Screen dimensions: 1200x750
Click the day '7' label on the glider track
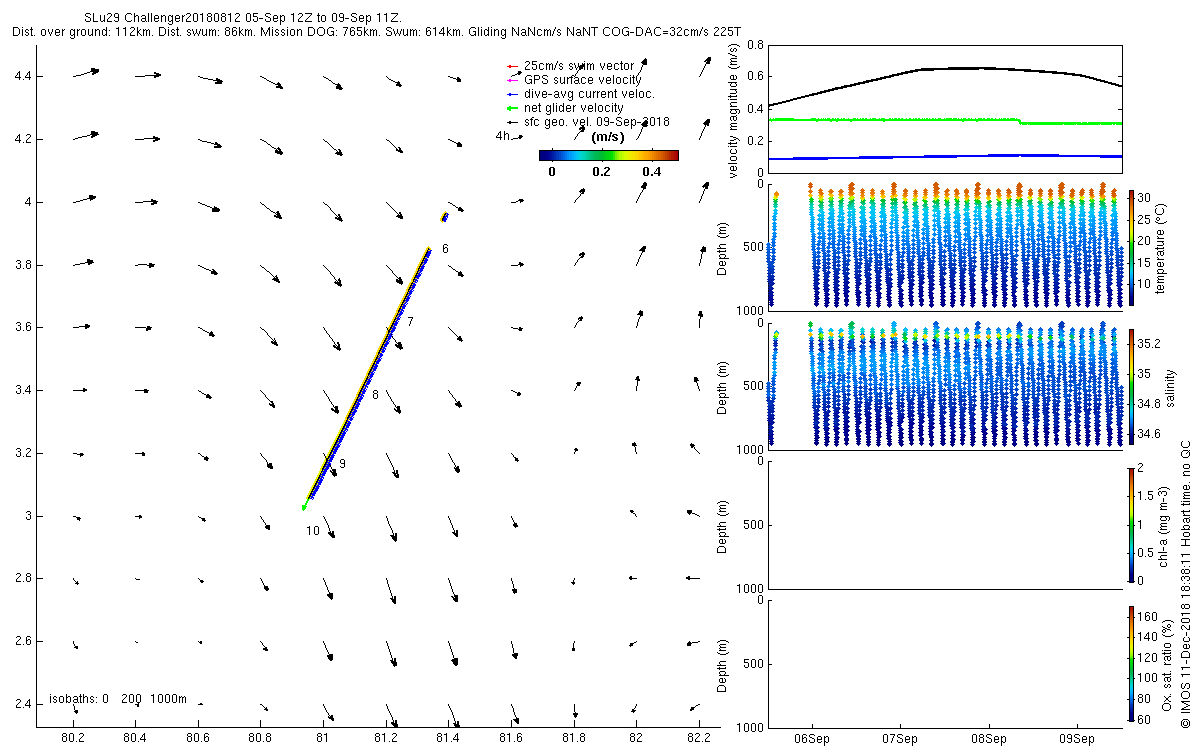point(410,321)
